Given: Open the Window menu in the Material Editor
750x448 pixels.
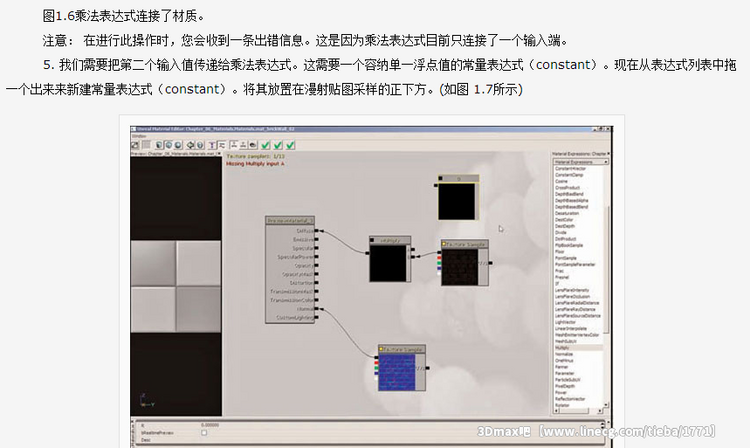Looking at the screenshot, I should point(139,136).
